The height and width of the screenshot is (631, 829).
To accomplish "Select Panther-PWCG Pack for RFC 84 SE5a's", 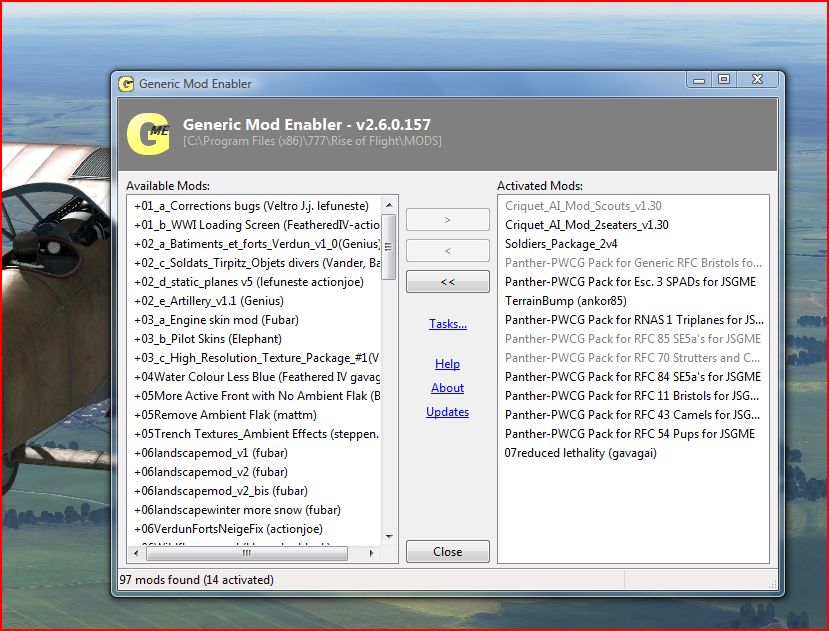I will coord(633,377).
